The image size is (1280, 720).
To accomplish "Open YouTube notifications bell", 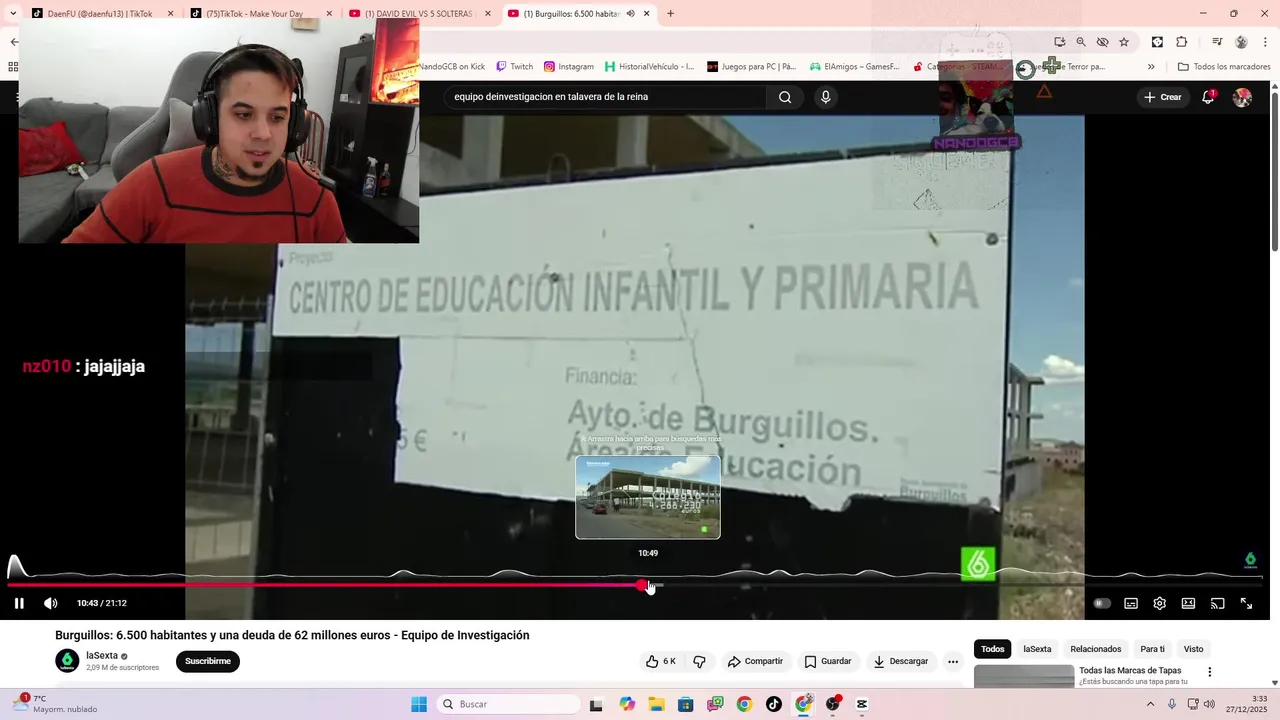I will (x=1208, y=97).
